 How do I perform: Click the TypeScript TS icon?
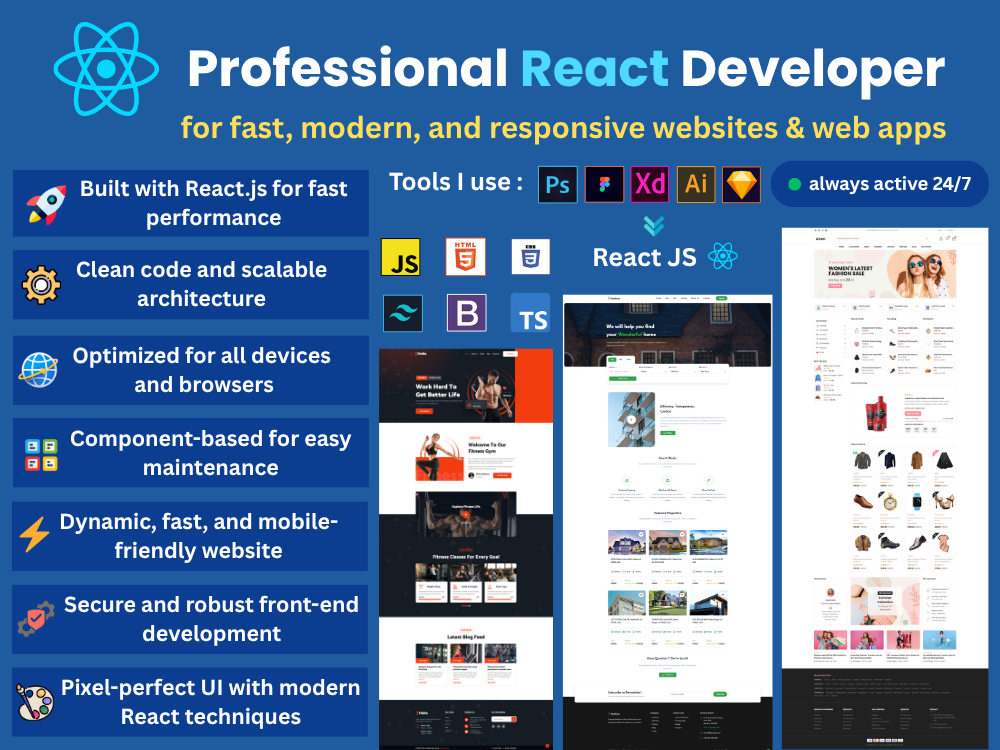click(x=531, y=313)
